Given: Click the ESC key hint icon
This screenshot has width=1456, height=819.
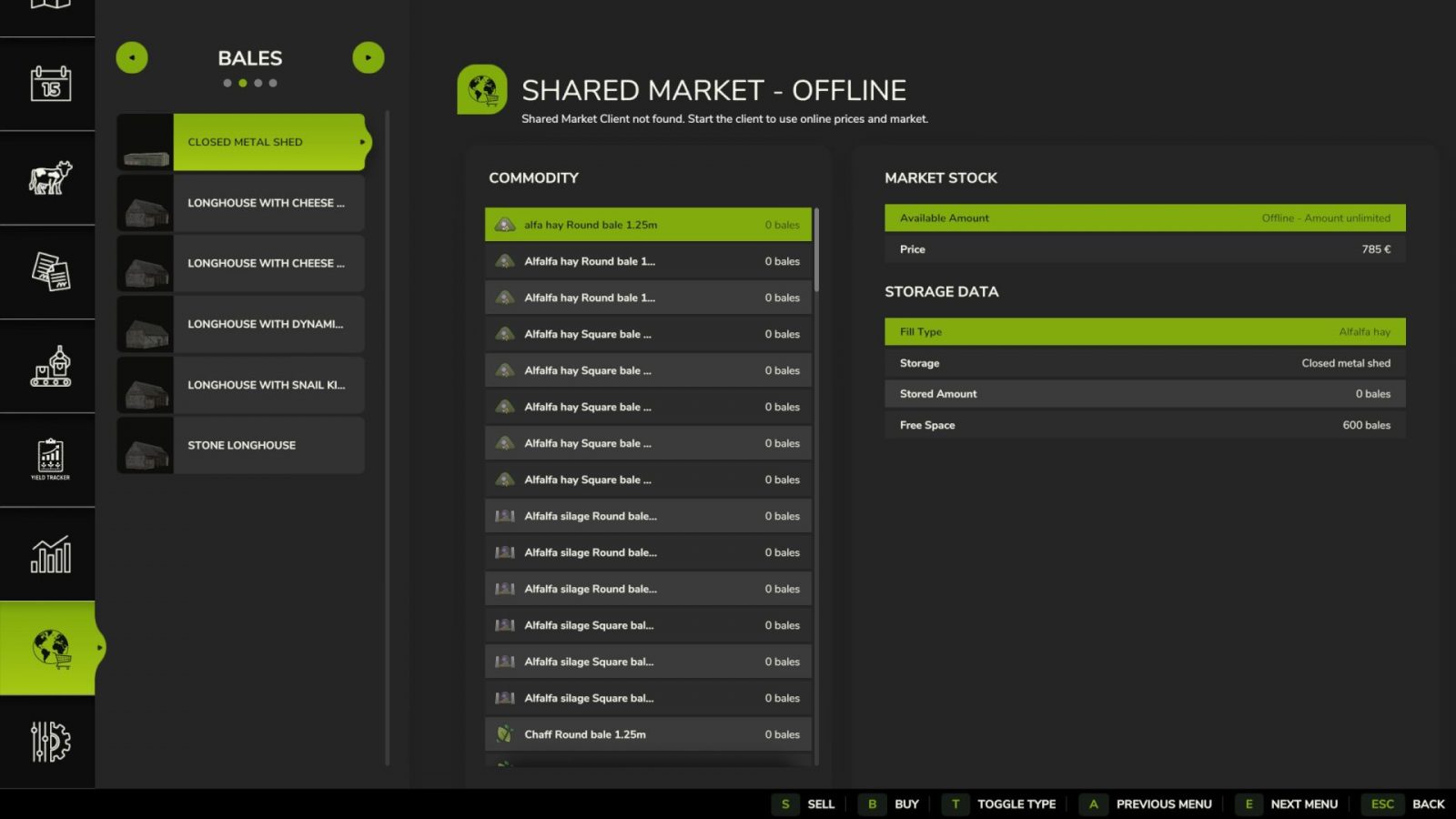Looking at the screenshot, I should click(x=1382, y=804).
